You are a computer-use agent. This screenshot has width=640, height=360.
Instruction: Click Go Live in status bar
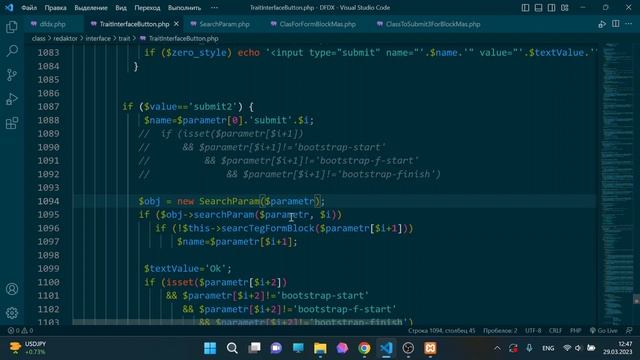[x=604, y=331]
